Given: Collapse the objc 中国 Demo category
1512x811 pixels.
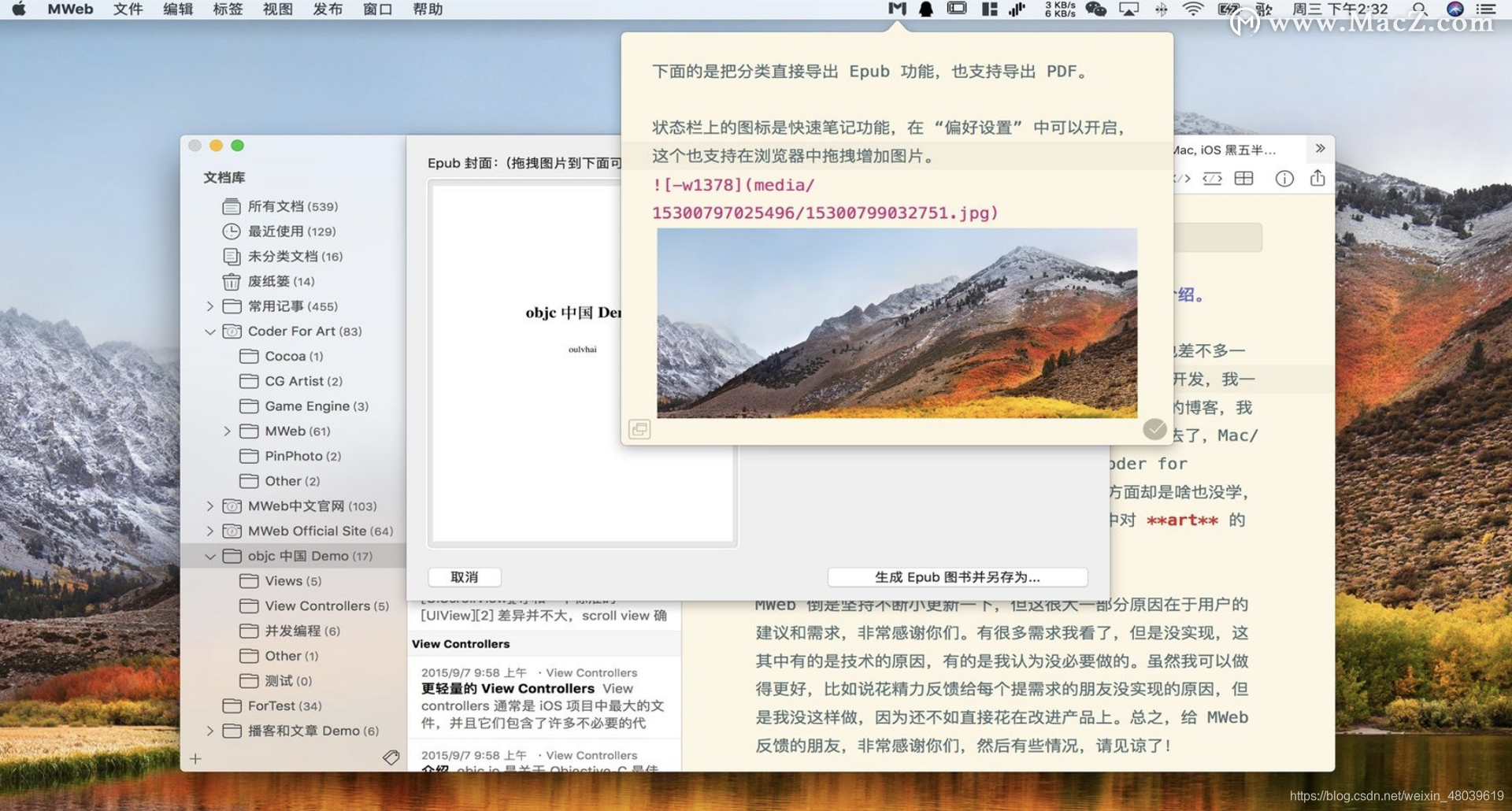Looking at the screenshot, I should (209, 557).
